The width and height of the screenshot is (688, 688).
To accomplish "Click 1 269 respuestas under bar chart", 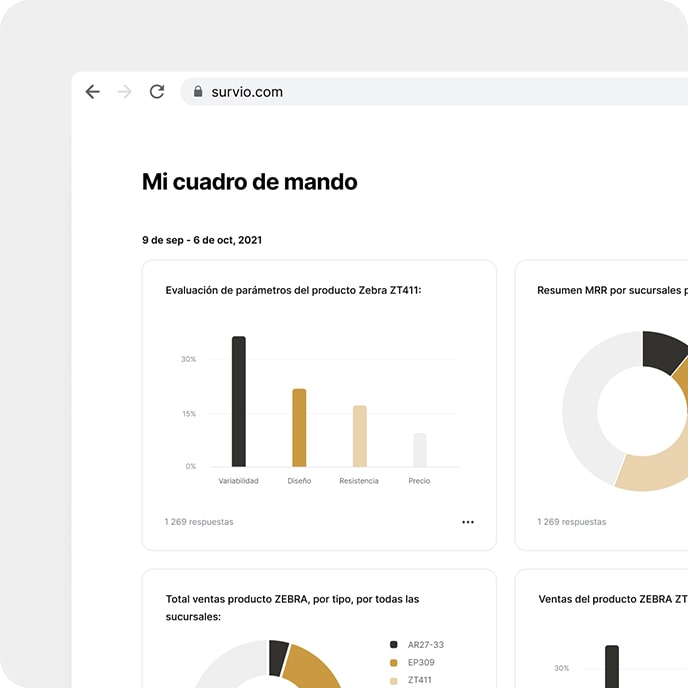I will point(199,522).
